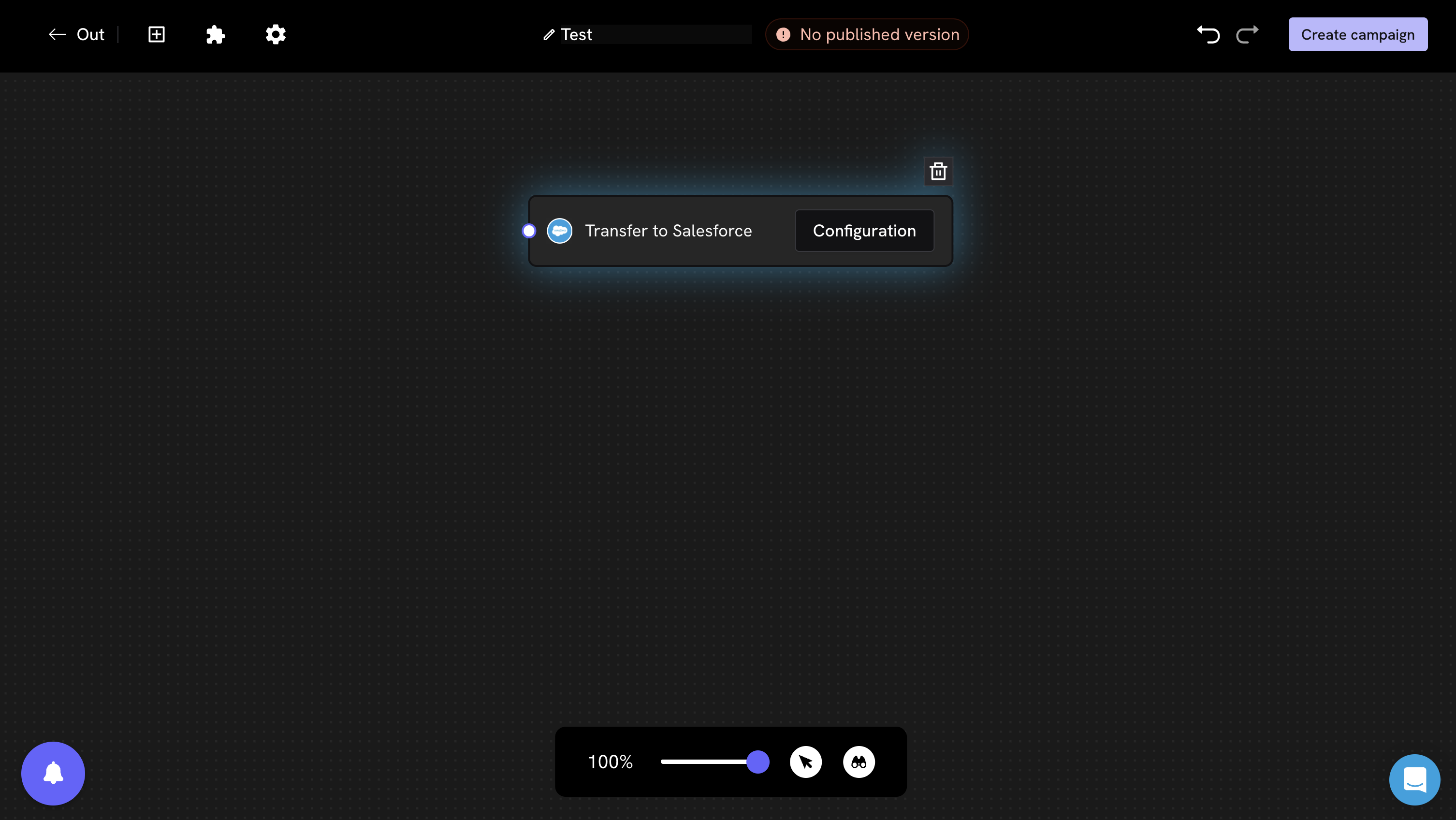The image size is (1456, 820).
Task: Click the Salesforce cloud logo icon
Action: tap(560, 231)
